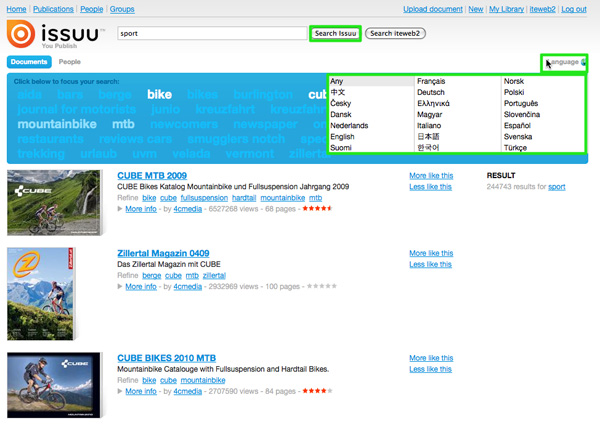Screen dimensions: 600x429
Task: Choose Dansk in language list
Action: coord(341,114)
